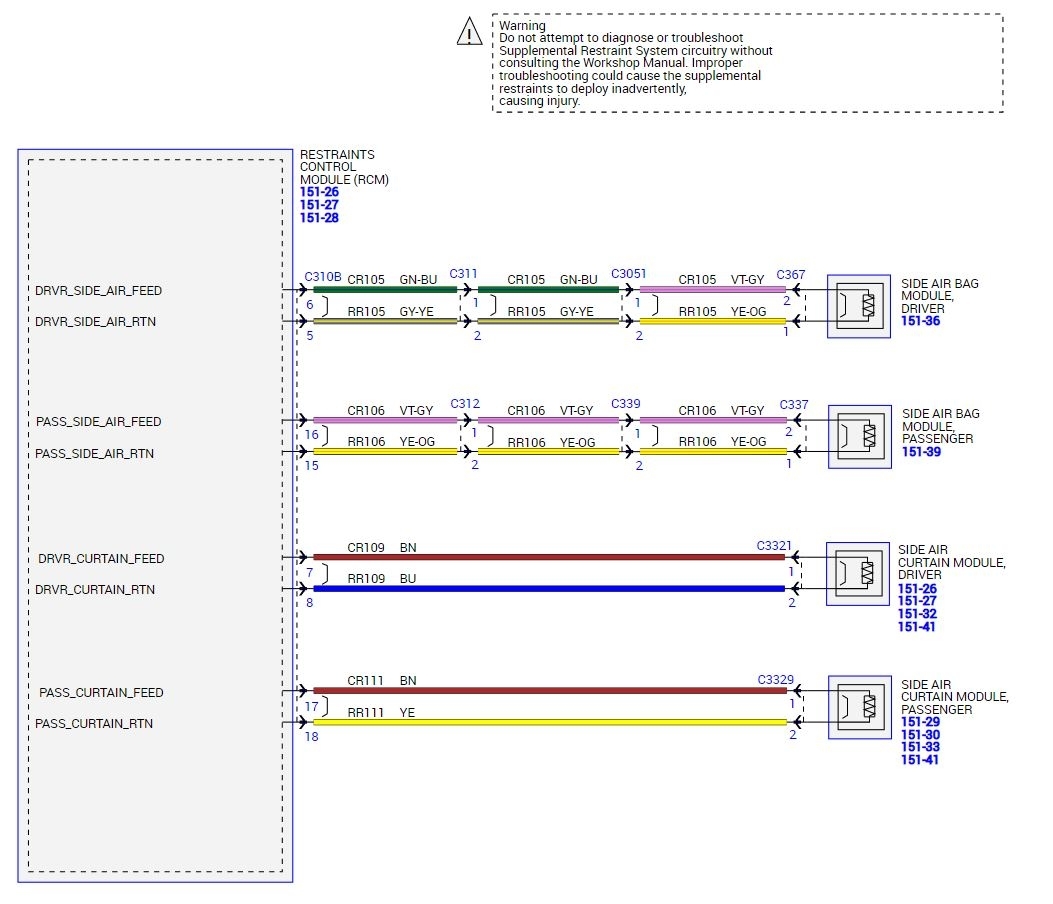The image size is (1053, 904).
Task: Click the warning triangle icon
Action: coord(469,32)
